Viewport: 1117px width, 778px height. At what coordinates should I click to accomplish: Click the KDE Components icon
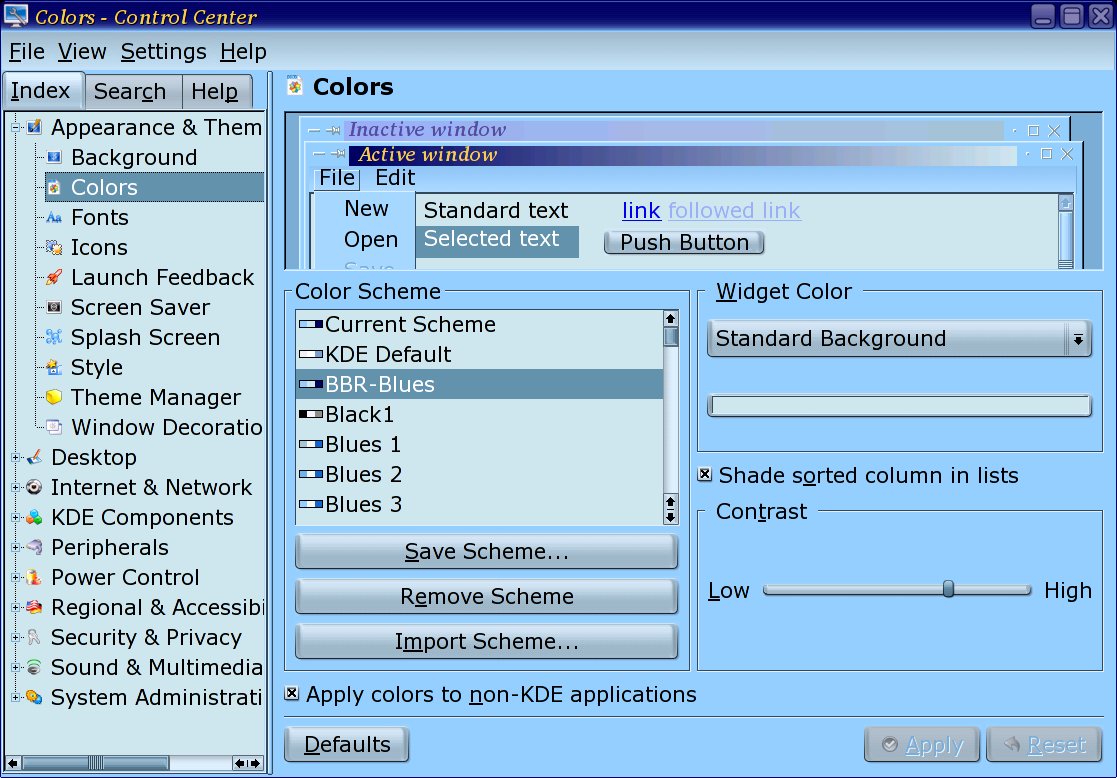pyautogui.click(x=34, y=517)
